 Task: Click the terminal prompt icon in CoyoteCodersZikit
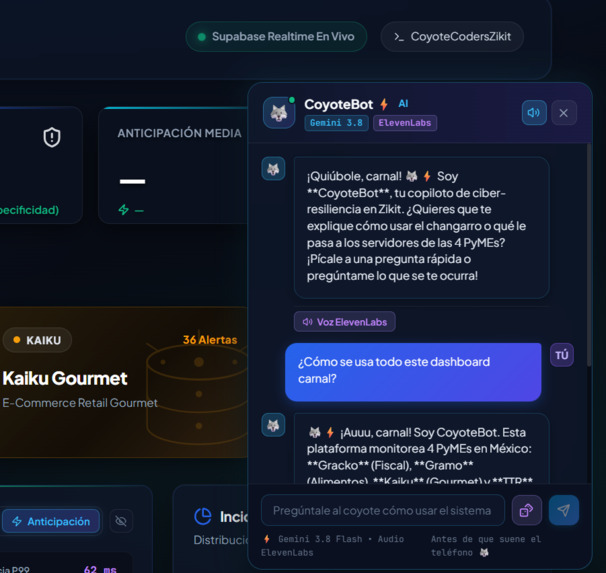(399, 37)
